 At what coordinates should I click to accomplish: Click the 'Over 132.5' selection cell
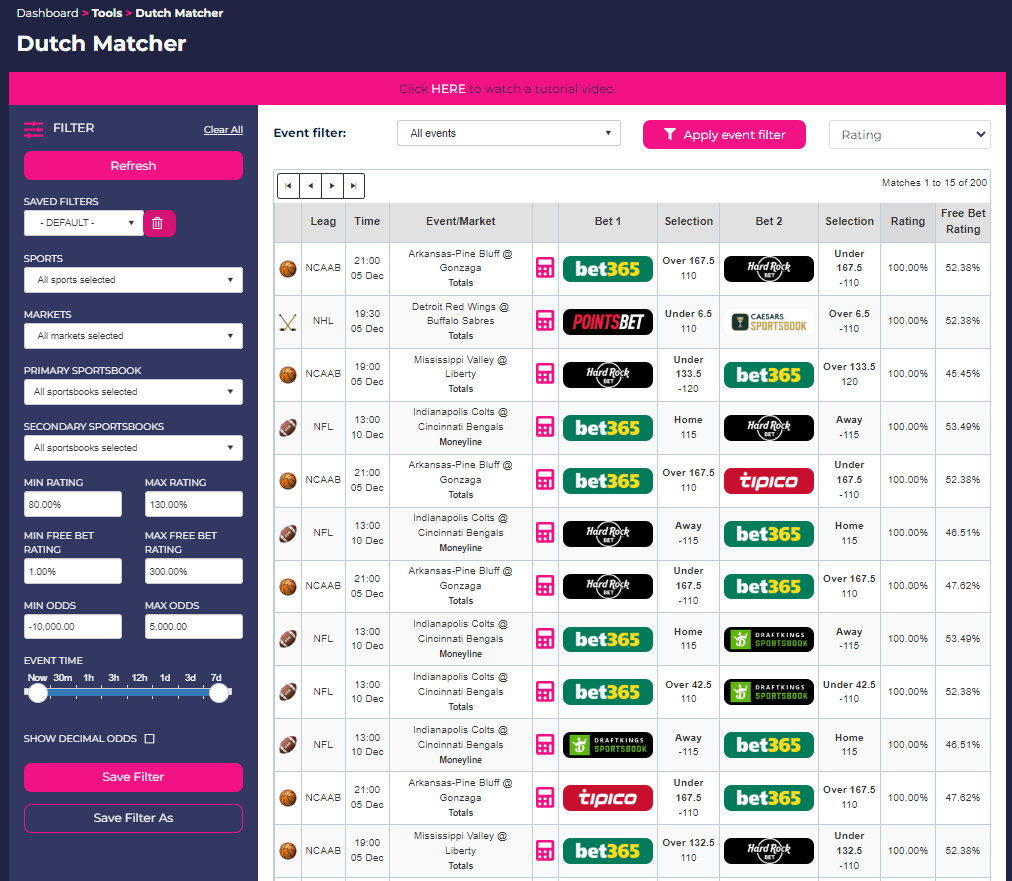coord(689,850)
